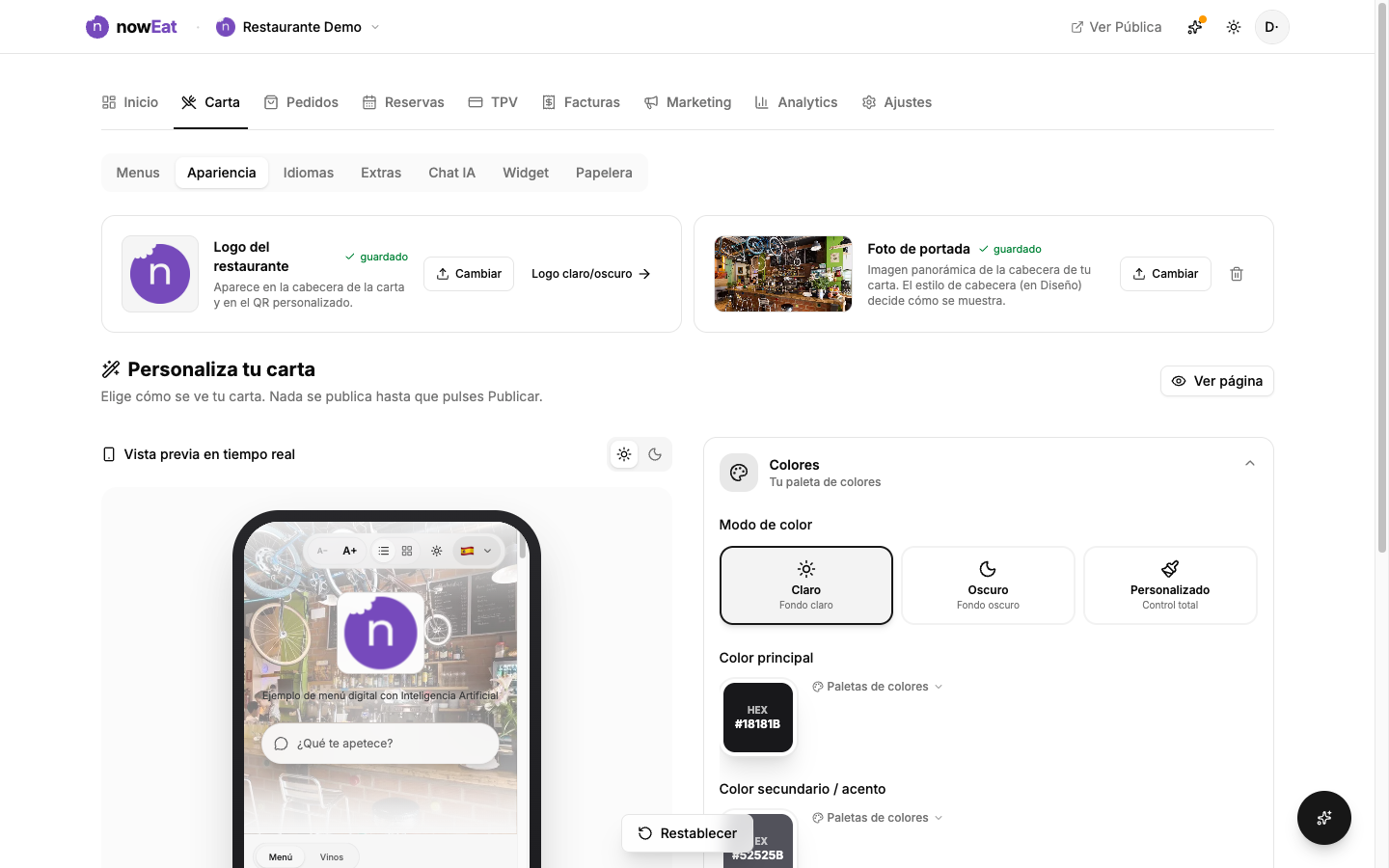Select the Carta tab
Viewport: 1389px width, 868px height.
(x=210, y=102)
